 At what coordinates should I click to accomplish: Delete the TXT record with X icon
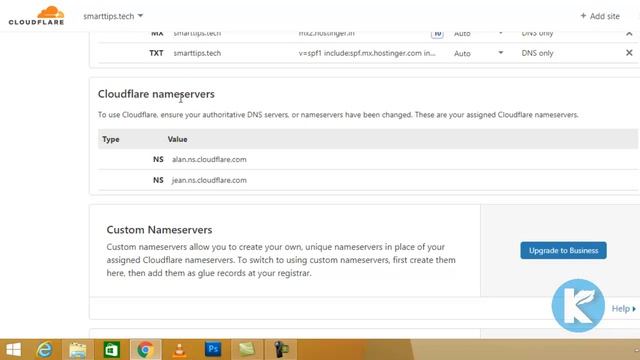coord(629,53)
